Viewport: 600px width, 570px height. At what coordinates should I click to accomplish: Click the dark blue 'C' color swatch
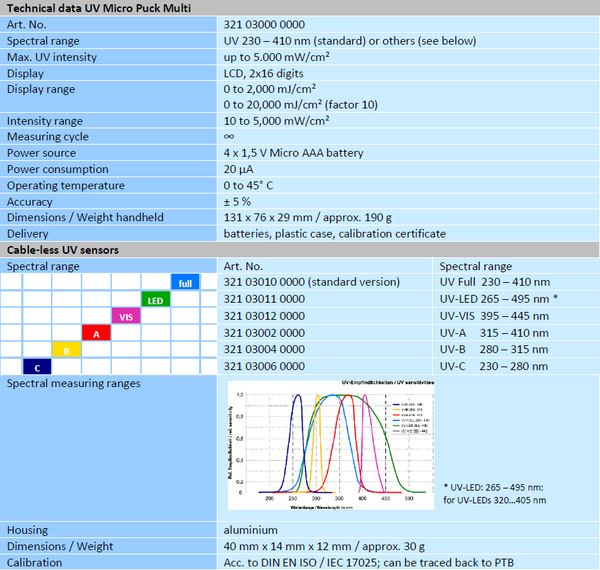tap(37, 366)
